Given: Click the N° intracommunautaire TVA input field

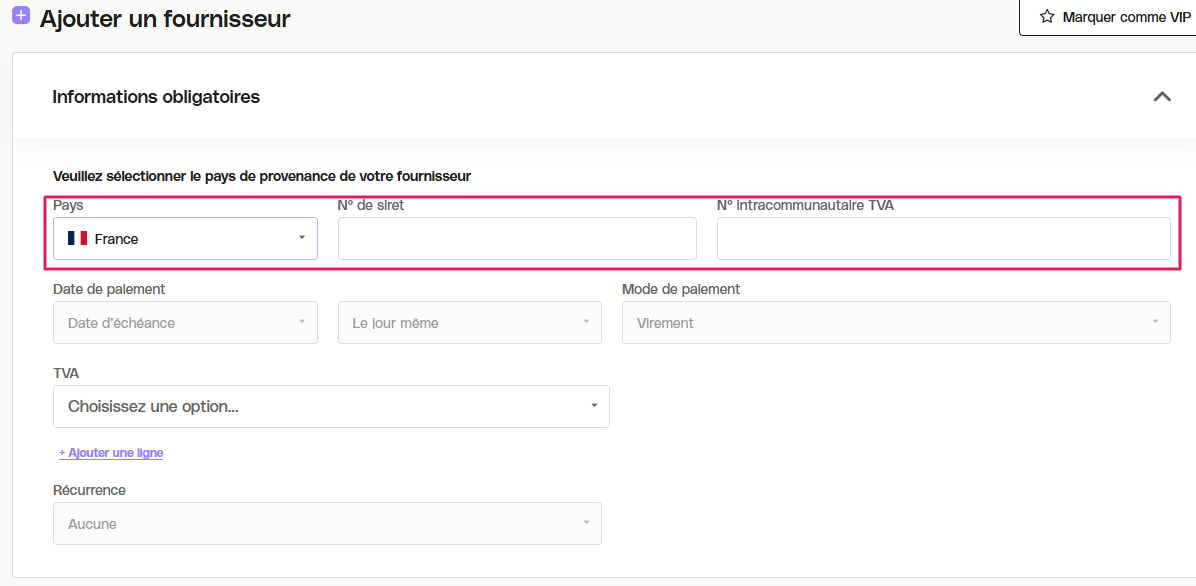Looking at the screenshot, I should (x=944, y=239).
